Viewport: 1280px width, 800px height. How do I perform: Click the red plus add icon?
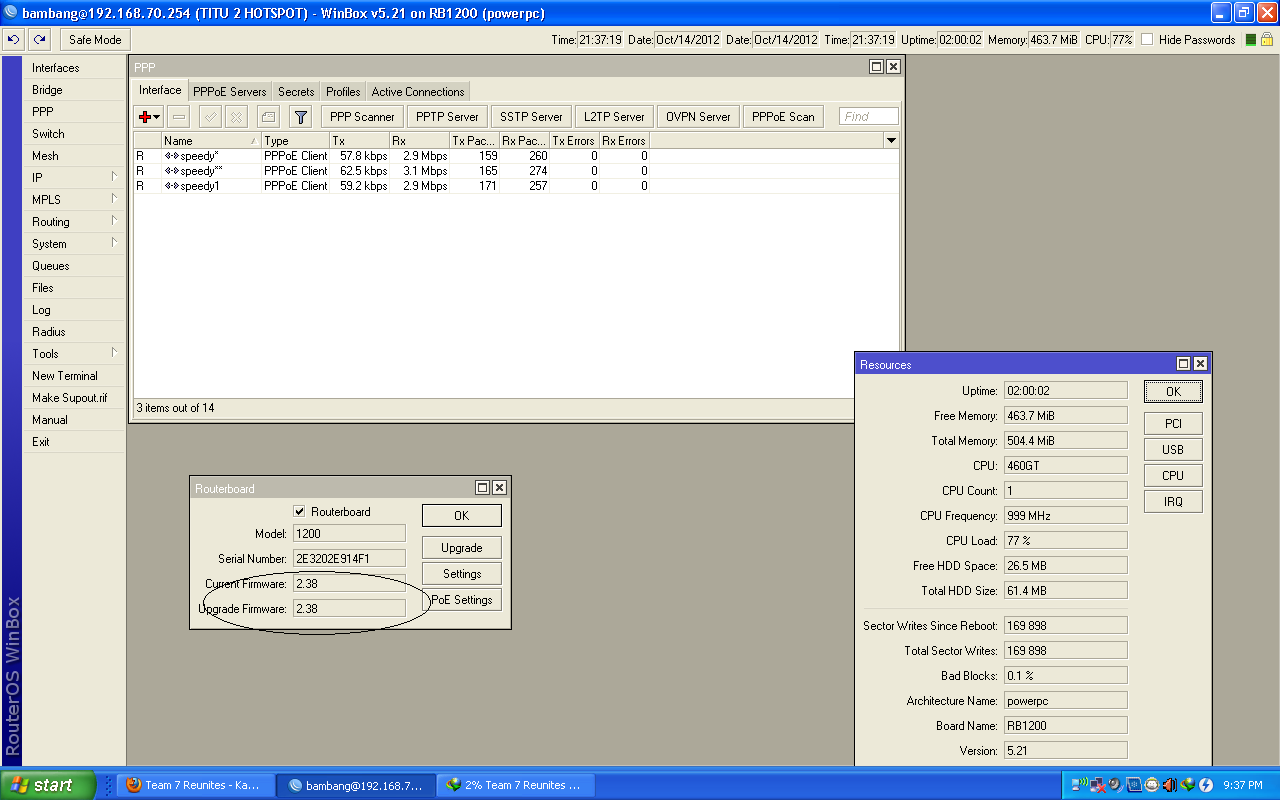(145, 117)
